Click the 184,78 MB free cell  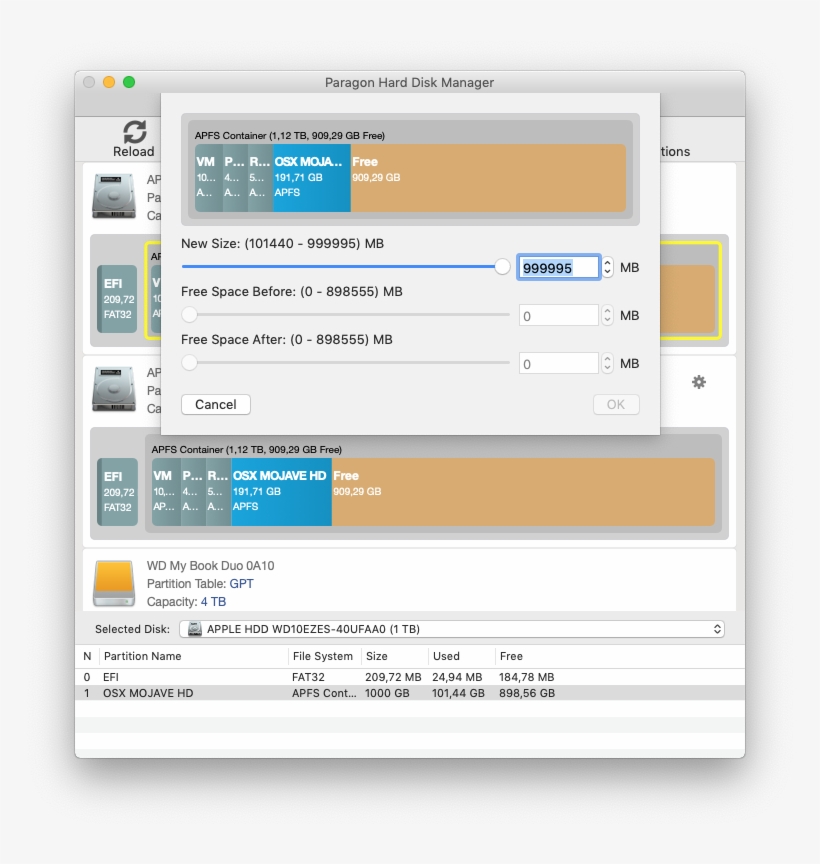click(x=526, y=677)
